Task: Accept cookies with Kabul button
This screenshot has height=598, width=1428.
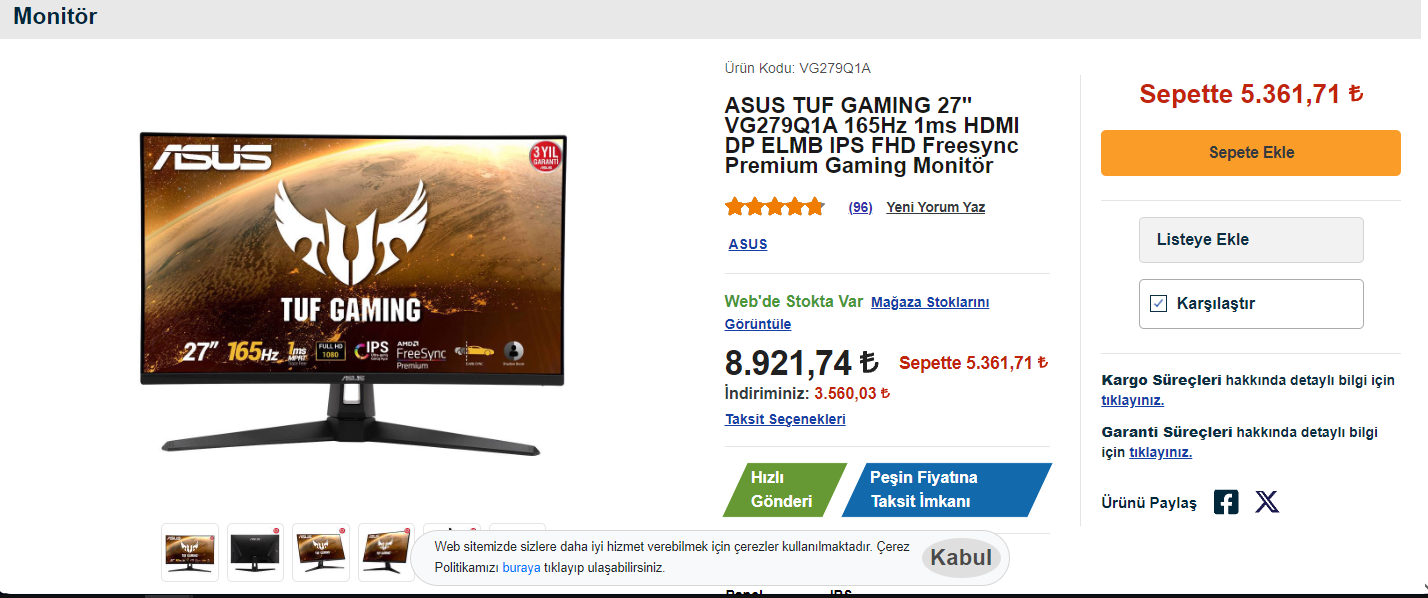Action: coord(961,558)
